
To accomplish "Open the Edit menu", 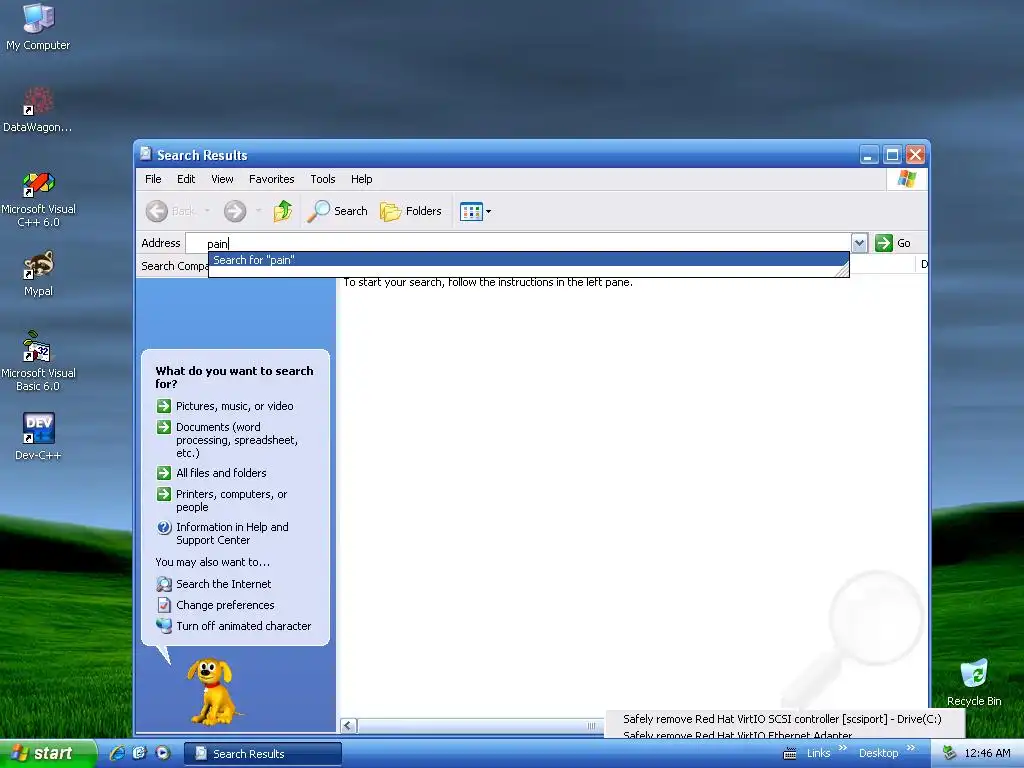I will (x=186, y=179).
